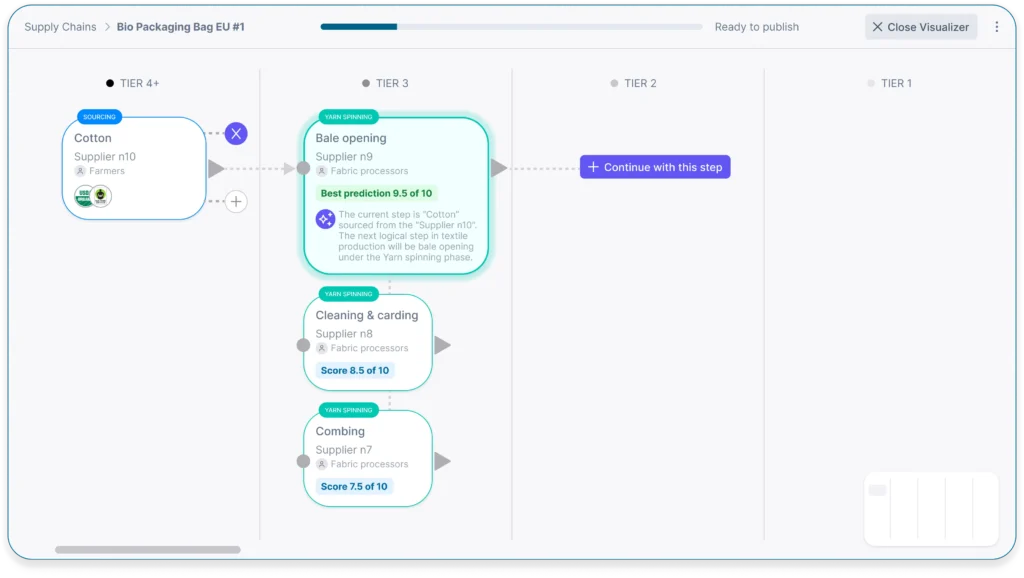The image size is (1024, 578).
Task: Click the plus add-branch circle near Cotton
Action: coord(236,201)
